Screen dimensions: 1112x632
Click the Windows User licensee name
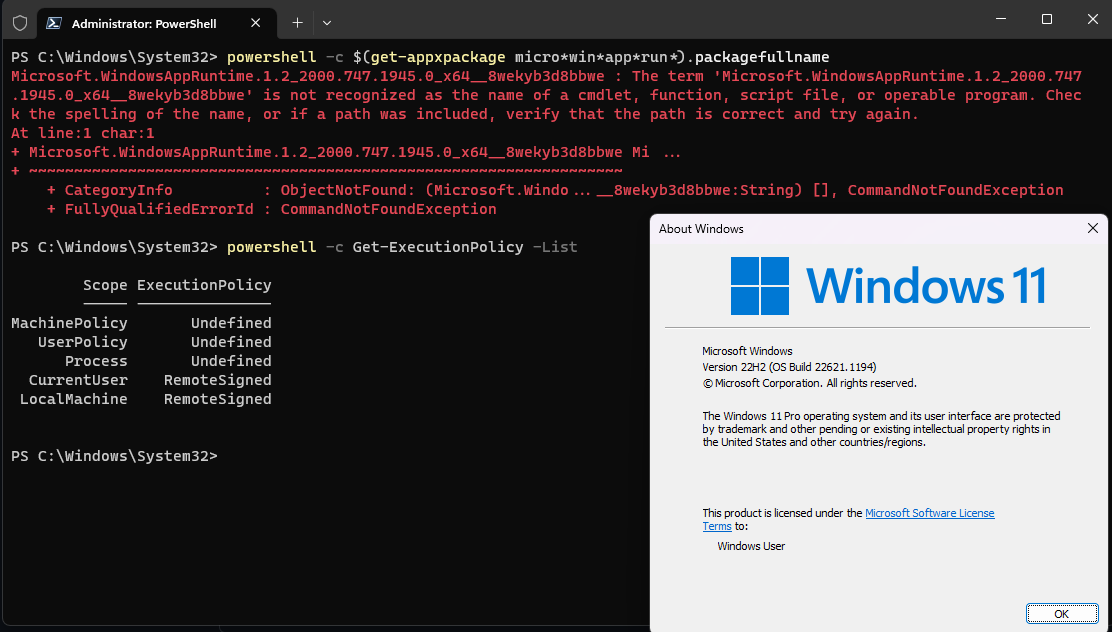(750, 546)
